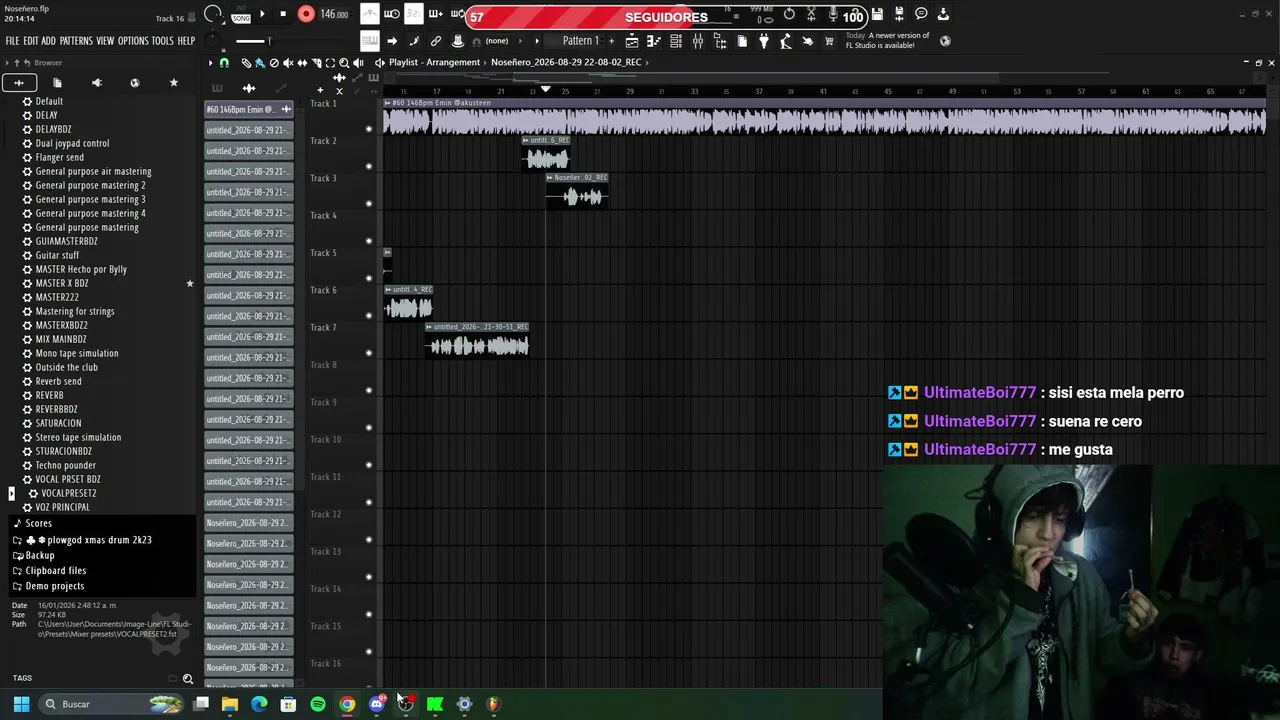
Task: Select the Paint brush tool in playlist
Action: tap(260, 63)
